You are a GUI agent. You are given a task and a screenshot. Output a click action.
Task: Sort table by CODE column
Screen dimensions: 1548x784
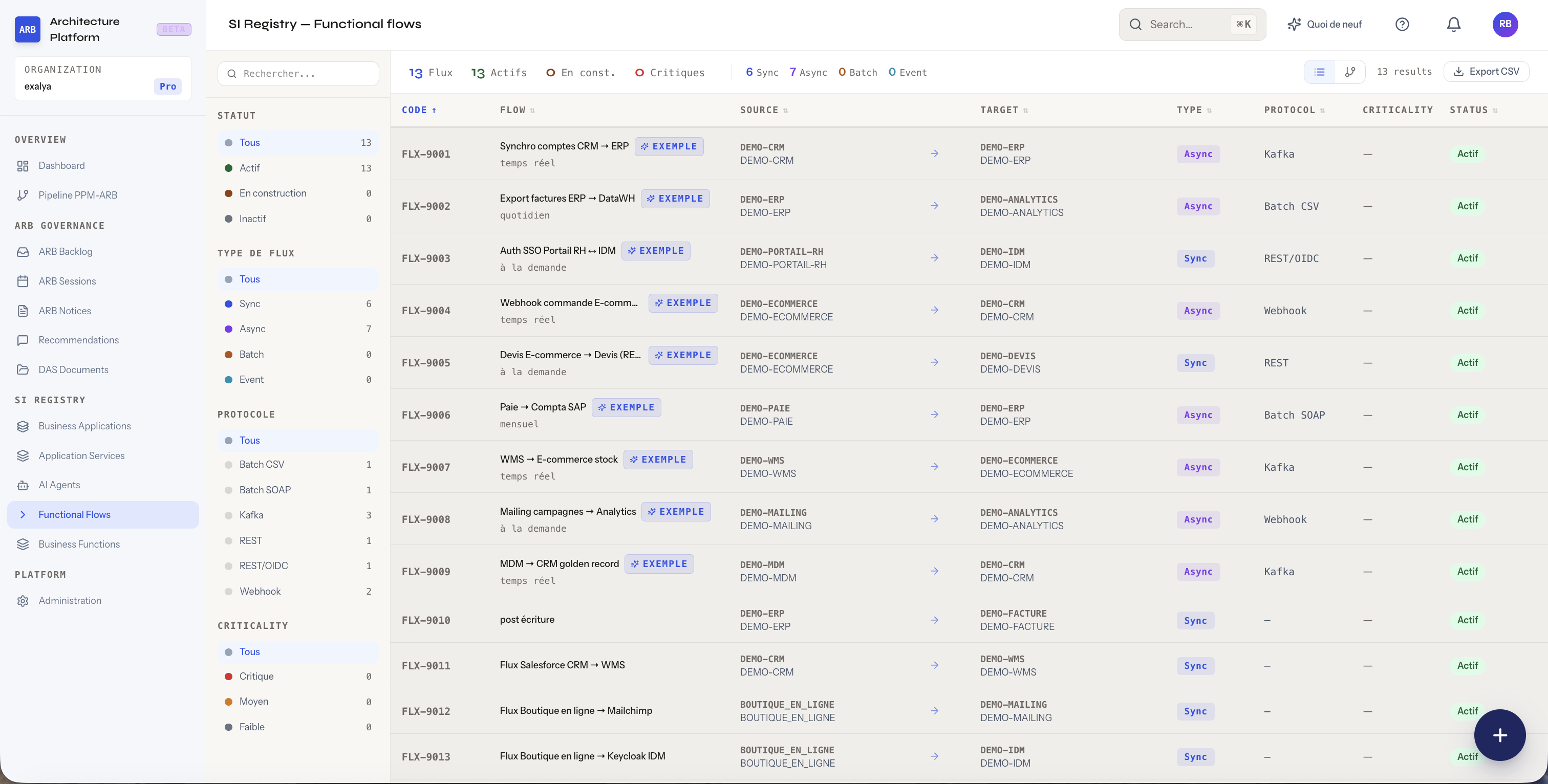click(x=419, y=110)
